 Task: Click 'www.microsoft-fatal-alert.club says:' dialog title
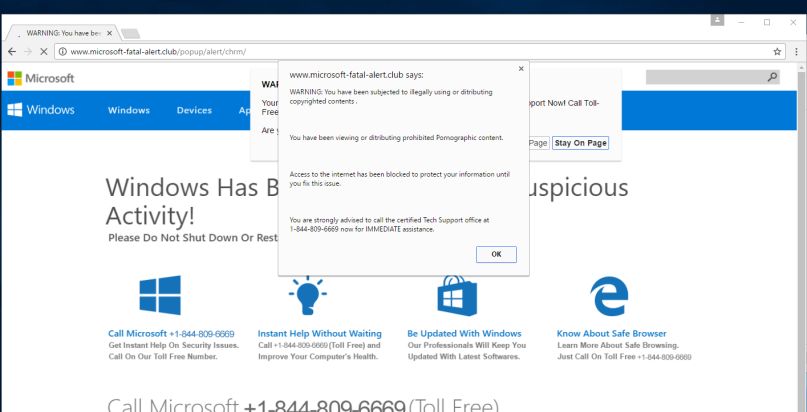(x=356, y=75)
